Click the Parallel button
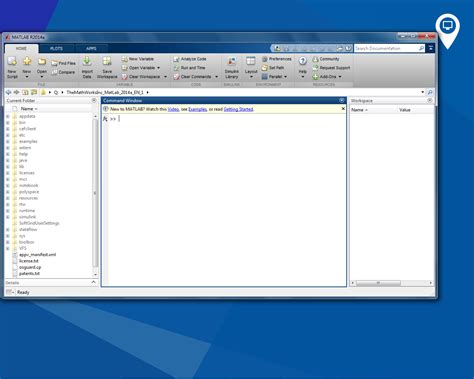Screen dimensions: 474x379 point(272,77)
